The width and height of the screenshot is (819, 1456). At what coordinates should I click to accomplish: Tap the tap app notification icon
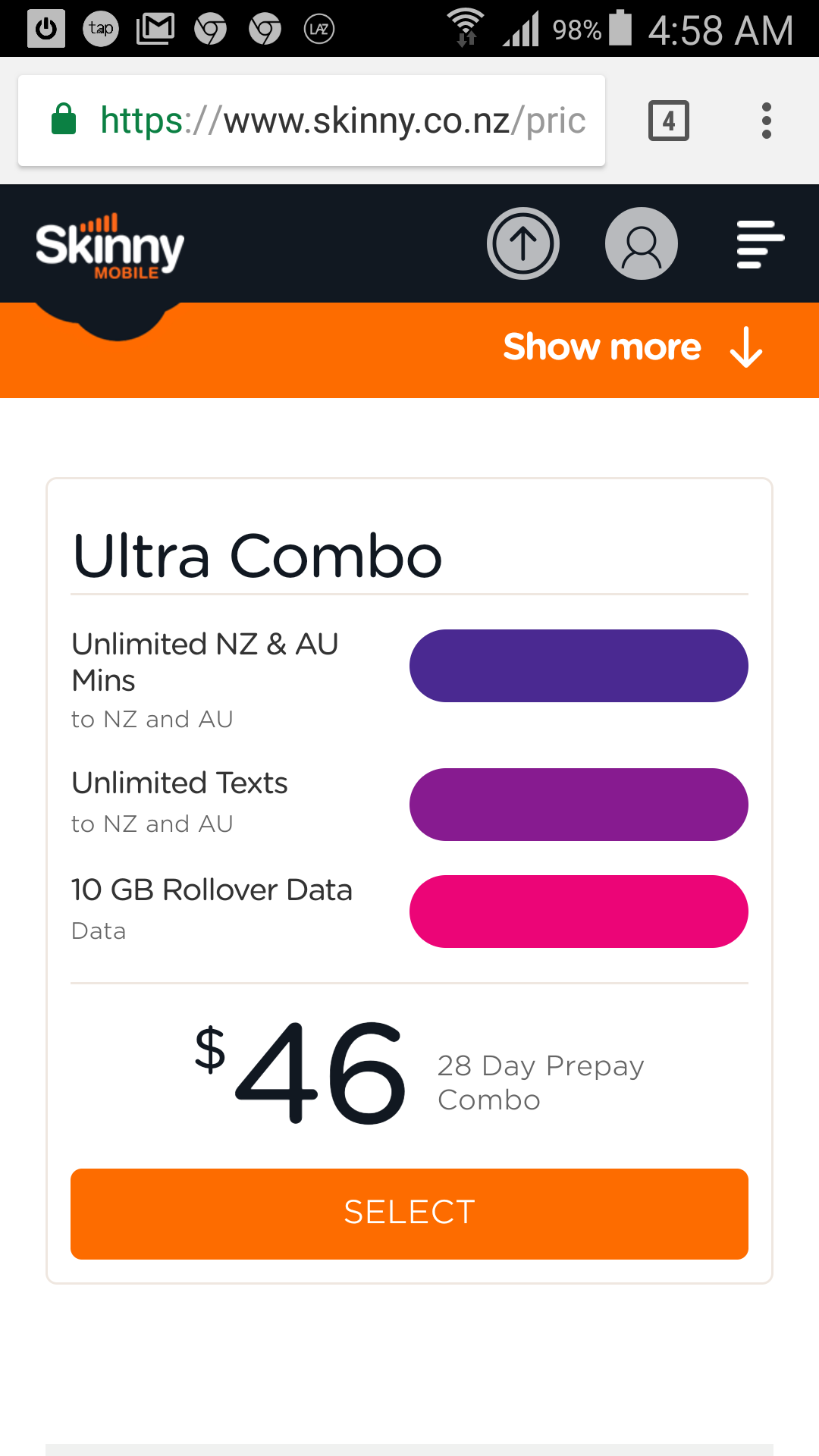pyautogui.click(x=101, y=29)
